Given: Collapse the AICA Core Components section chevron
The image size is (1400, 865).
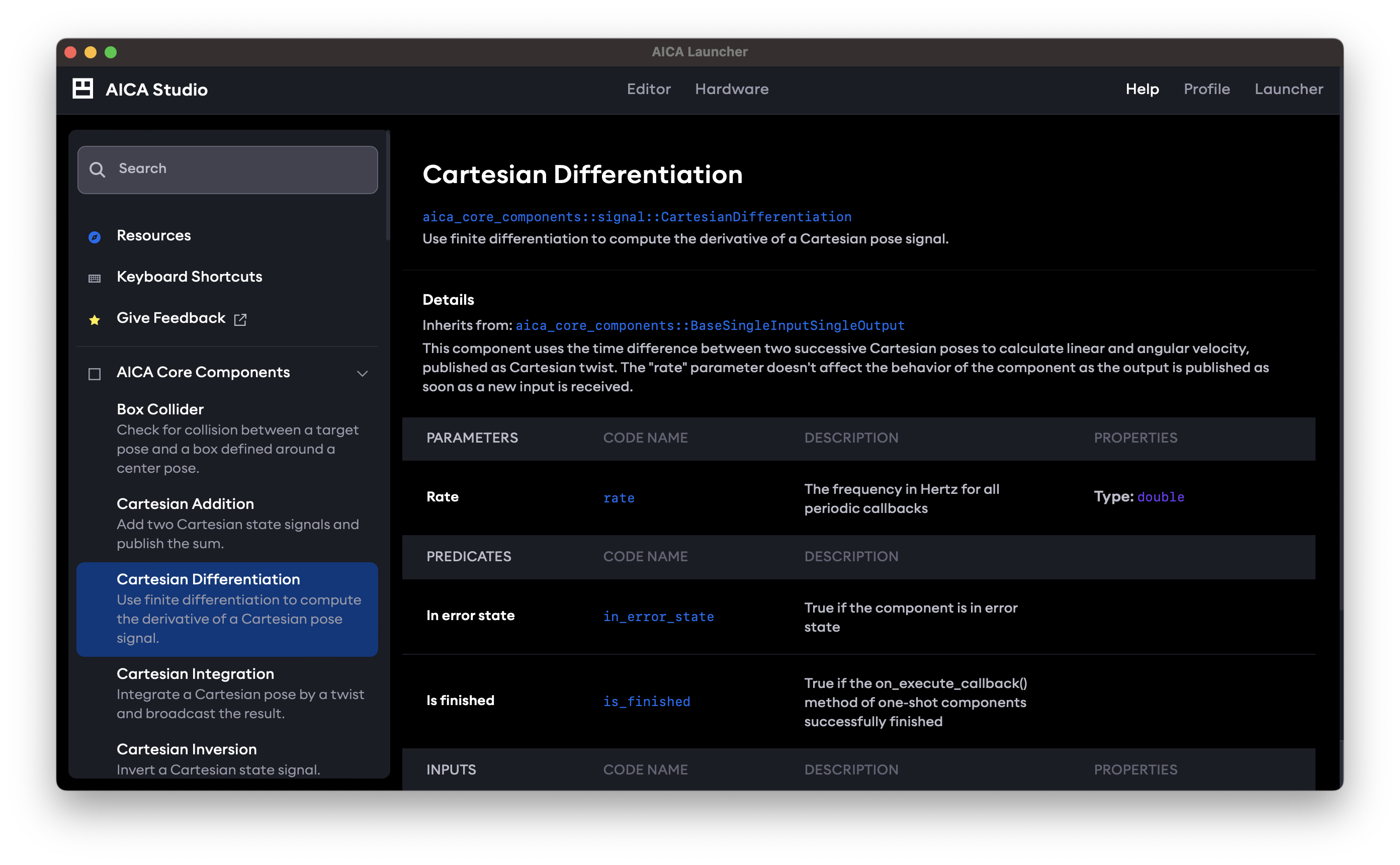Looking at the screenshot, I should [x=363, y=374].
